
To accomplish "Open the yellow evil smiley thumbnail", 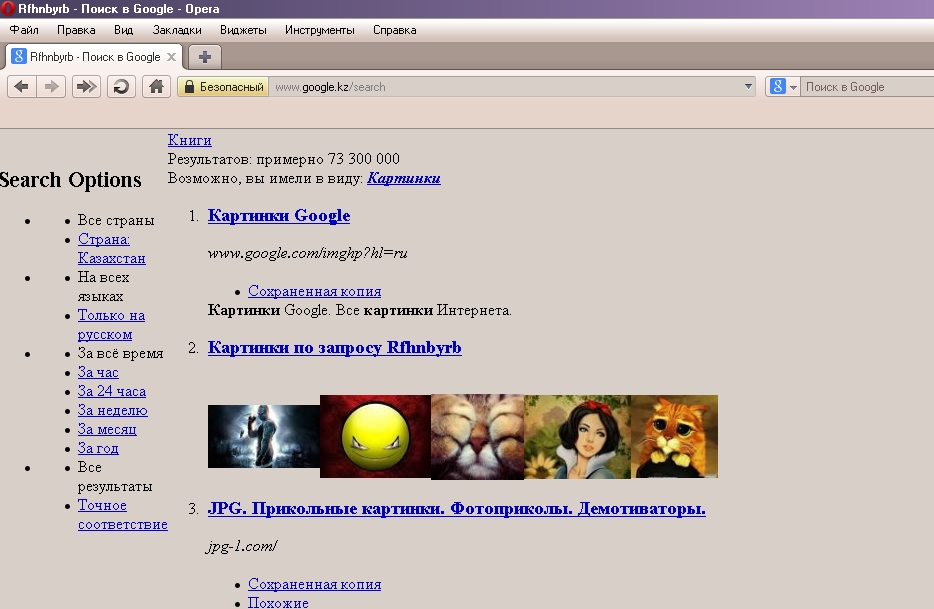I will [x=375, y=436].
